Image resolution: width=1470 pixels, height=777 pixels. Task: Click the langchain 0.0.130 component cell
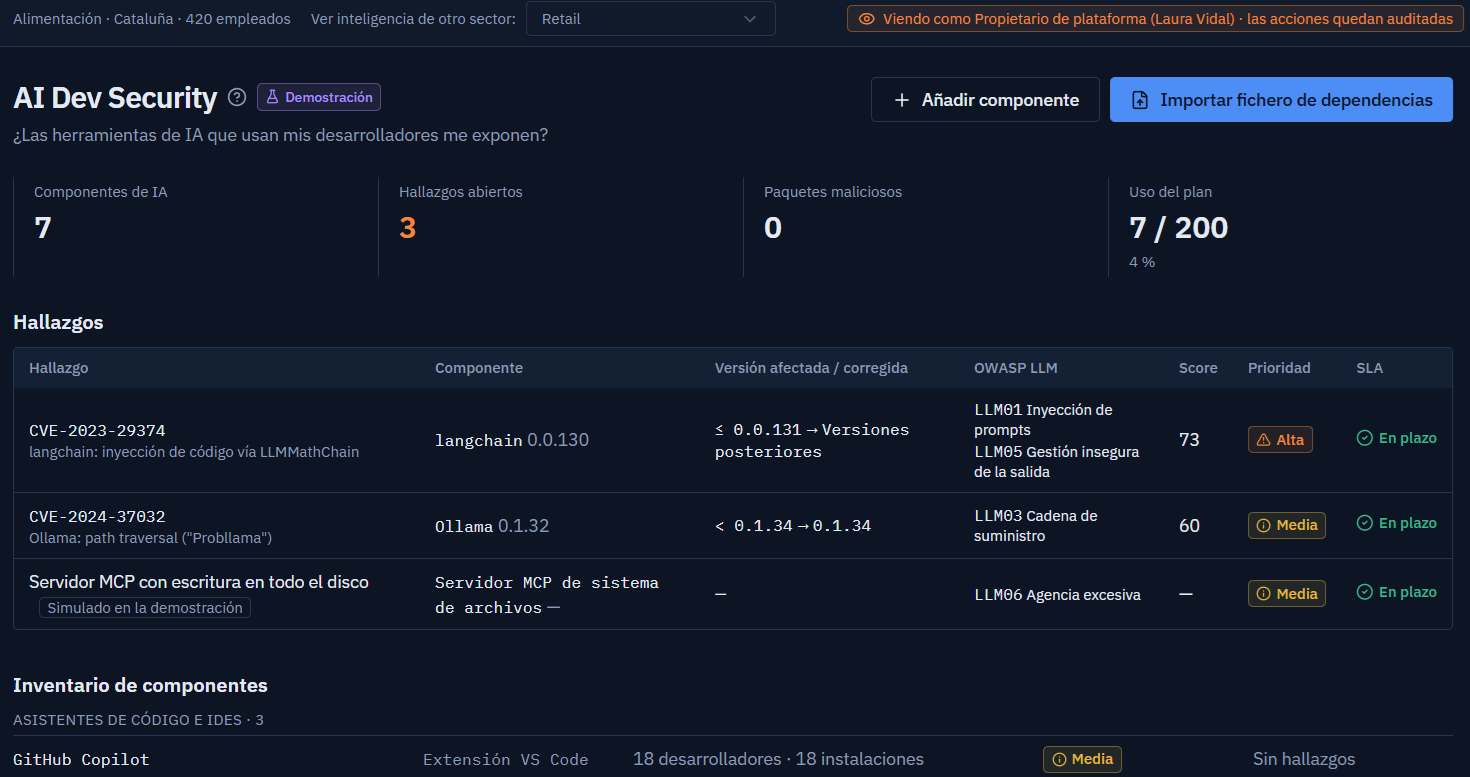tap(512, 440)
